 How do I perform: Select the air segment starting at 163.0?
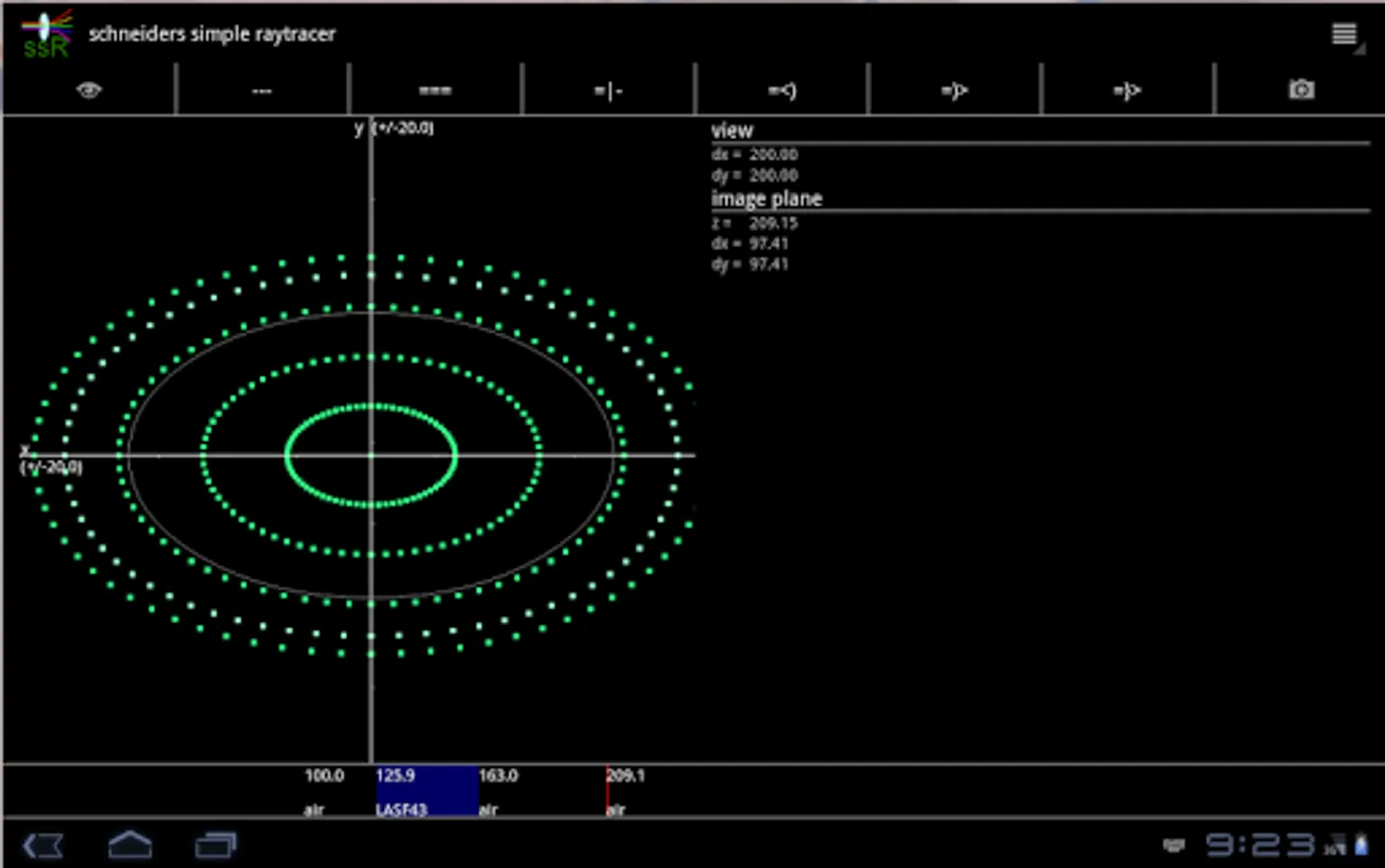click(x=540, y=792)
